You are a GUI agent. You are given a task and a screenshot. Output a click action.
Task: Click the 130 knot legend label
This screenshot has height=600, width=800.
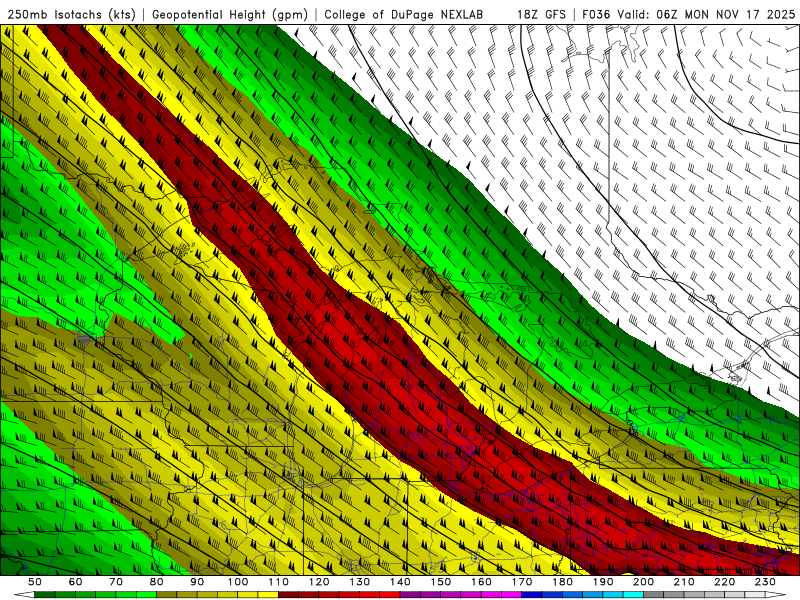pos(360,582)
